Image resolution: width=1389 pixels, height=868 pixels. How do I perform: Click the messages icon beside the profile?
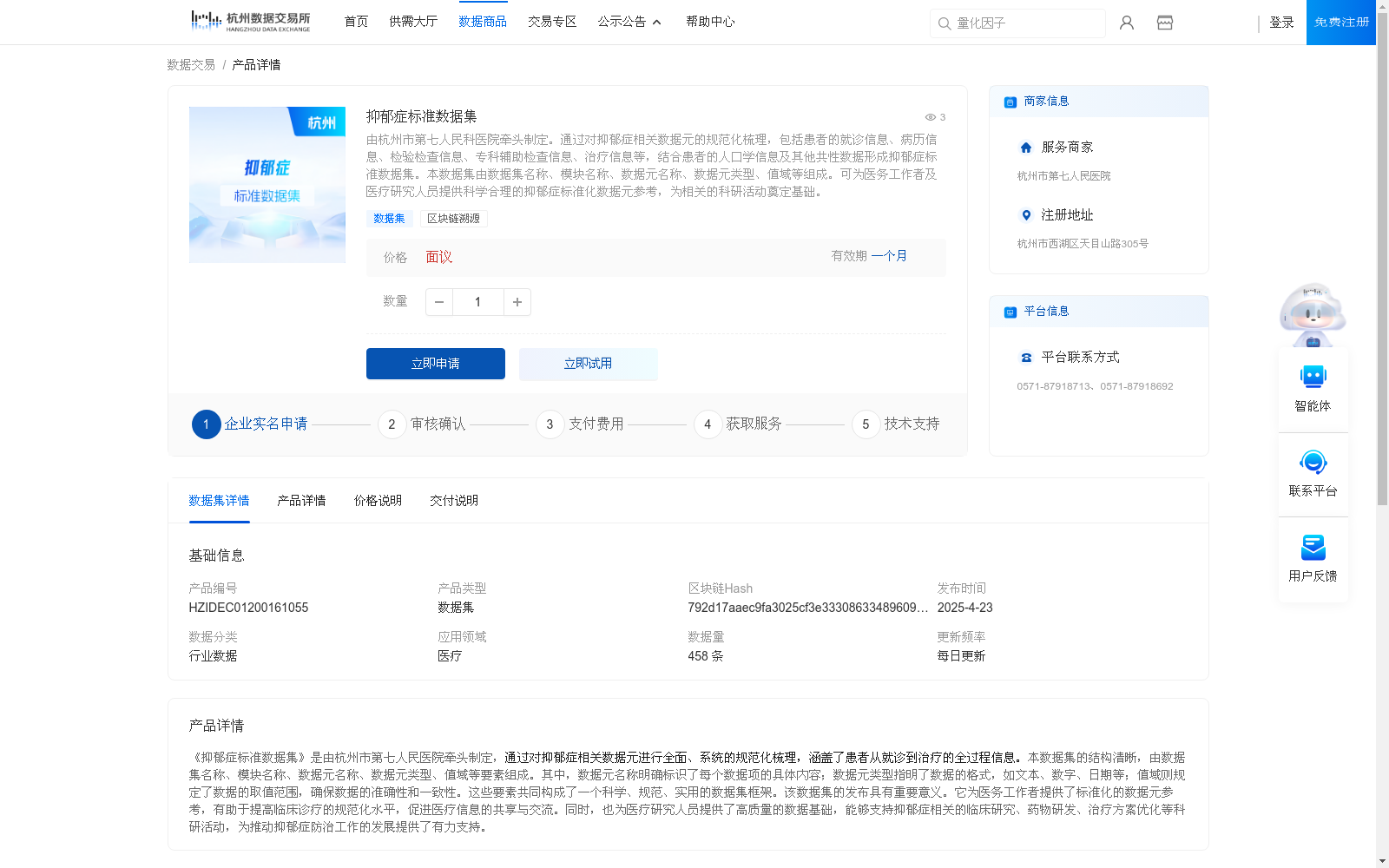tap(1164, 23)
